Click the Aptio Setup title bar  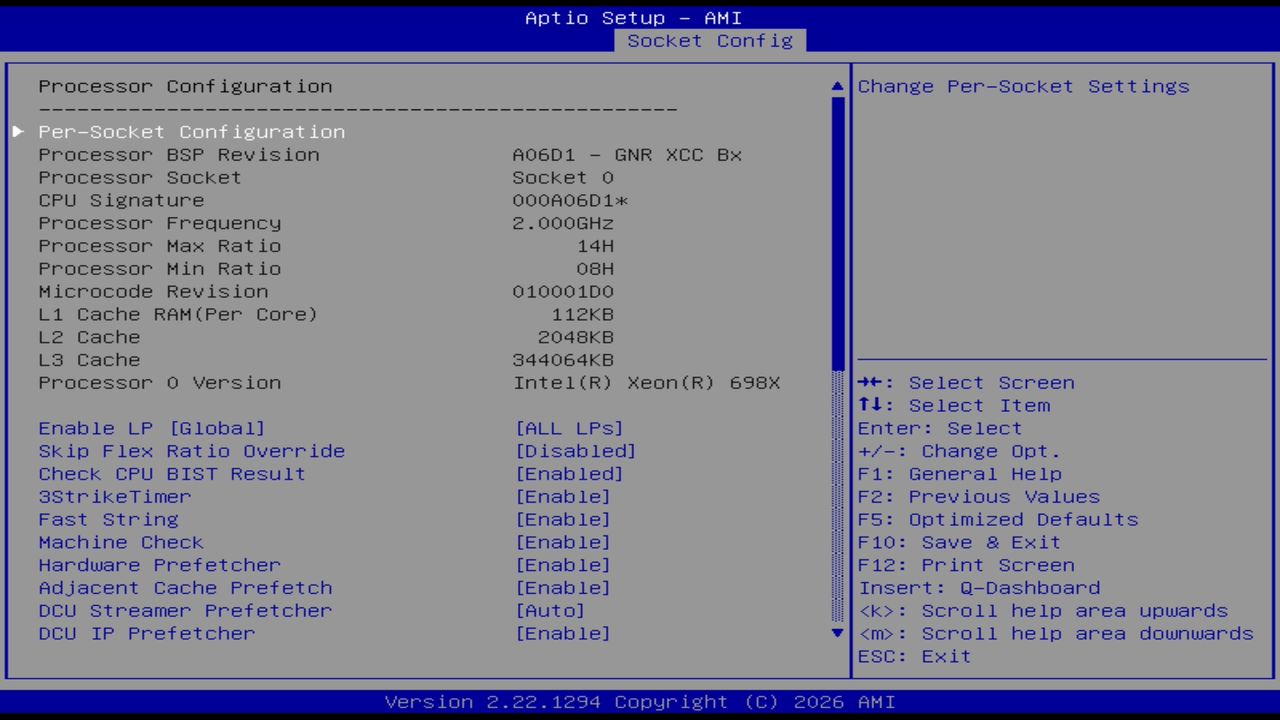click(634, 17)
